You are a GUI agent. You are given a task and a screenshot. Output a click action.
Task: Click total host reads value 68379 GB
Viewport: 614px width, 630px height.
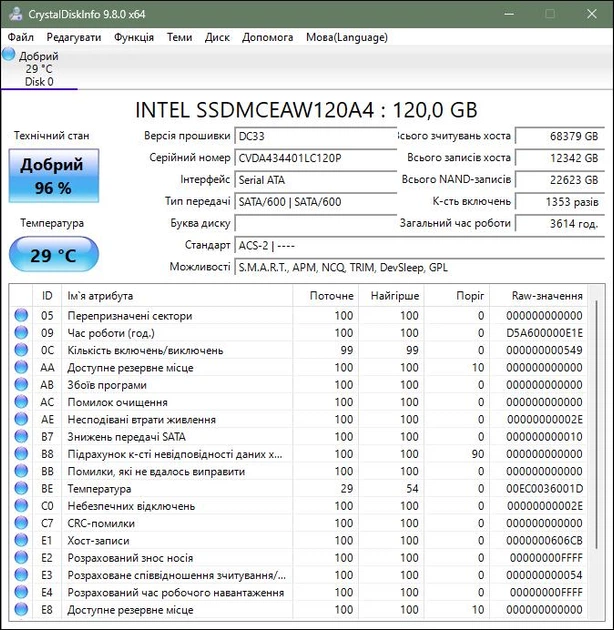tap(560, 136)
